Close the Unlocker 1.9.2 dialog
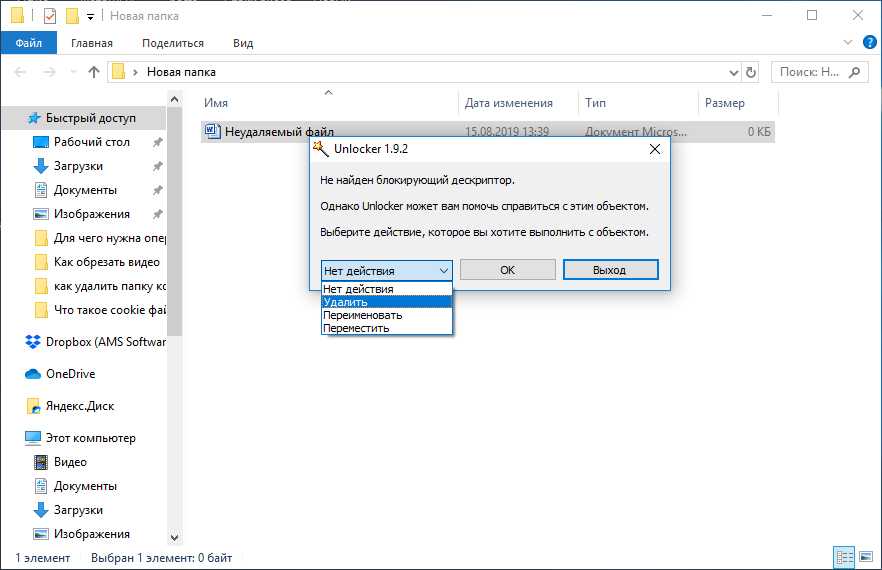882x570 pixels. click(x=654, y=149)
